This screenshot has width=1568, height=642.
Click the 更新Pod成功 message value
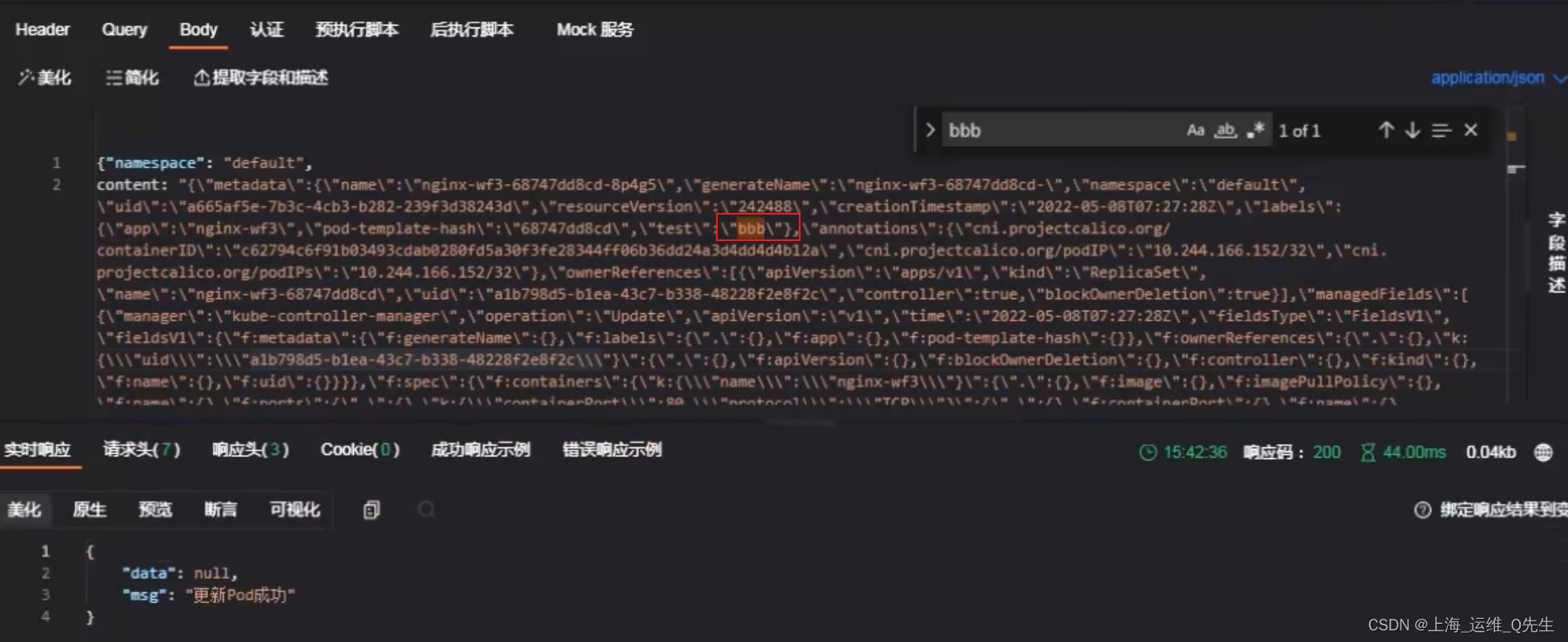click(240, 596)
